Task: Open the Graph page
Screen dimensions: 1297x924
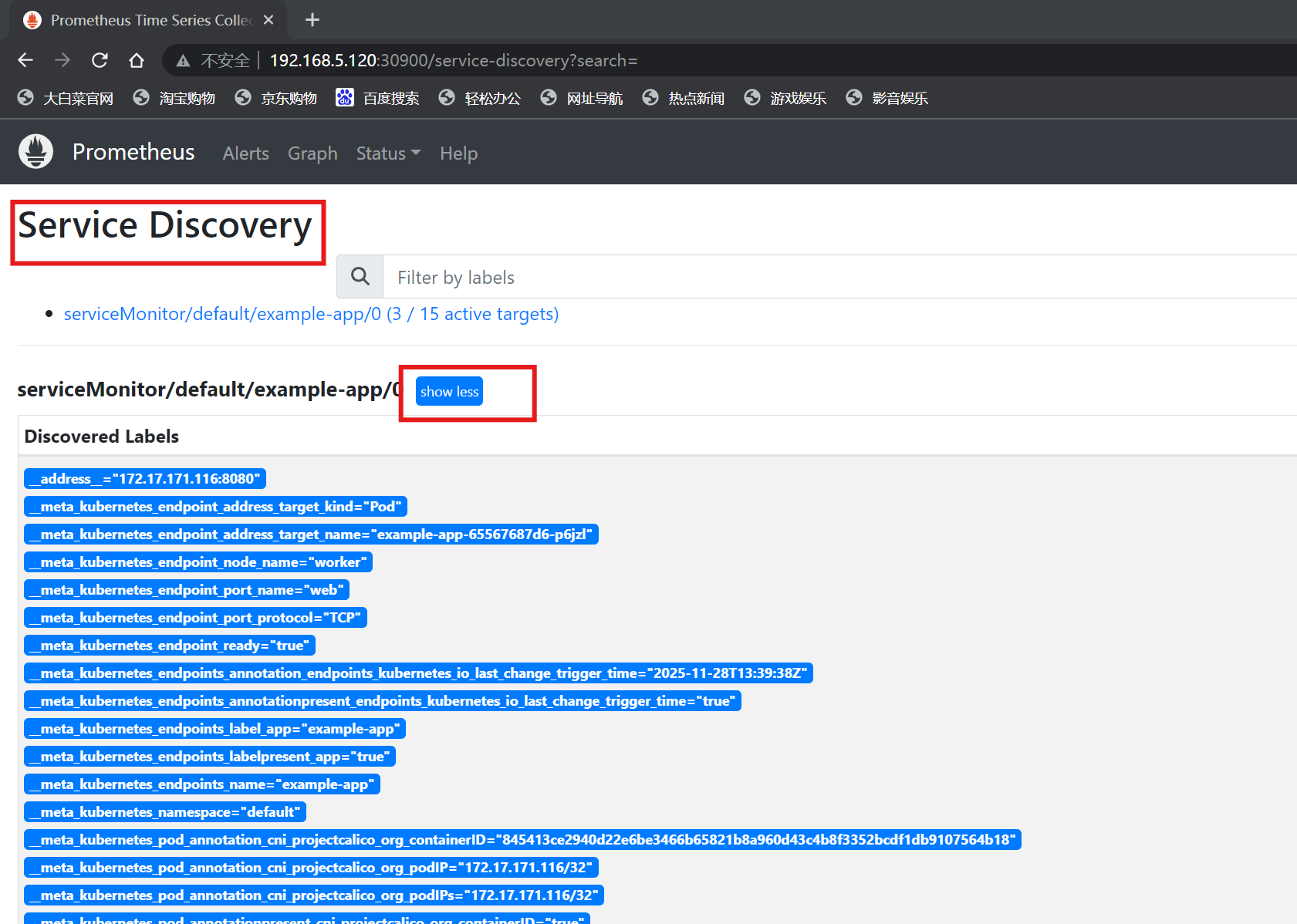Action: [x=312, y=153]
